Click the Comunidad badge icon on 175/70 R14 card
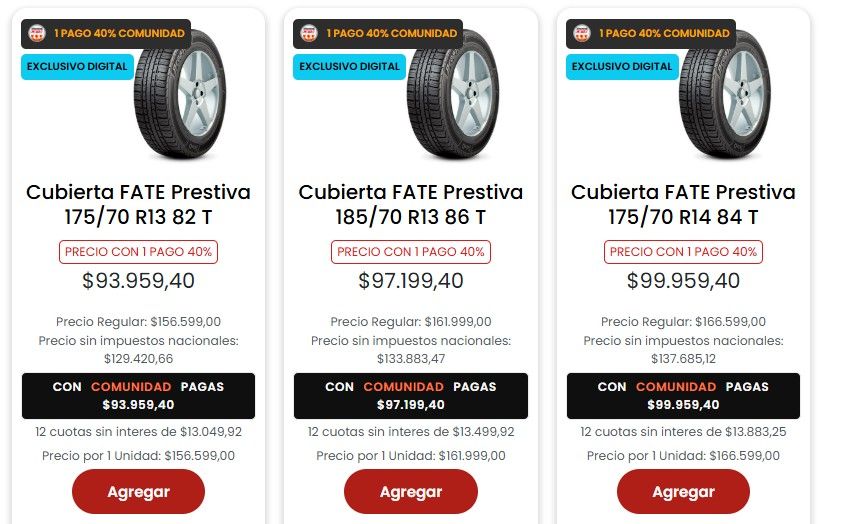 click(582, 33)
